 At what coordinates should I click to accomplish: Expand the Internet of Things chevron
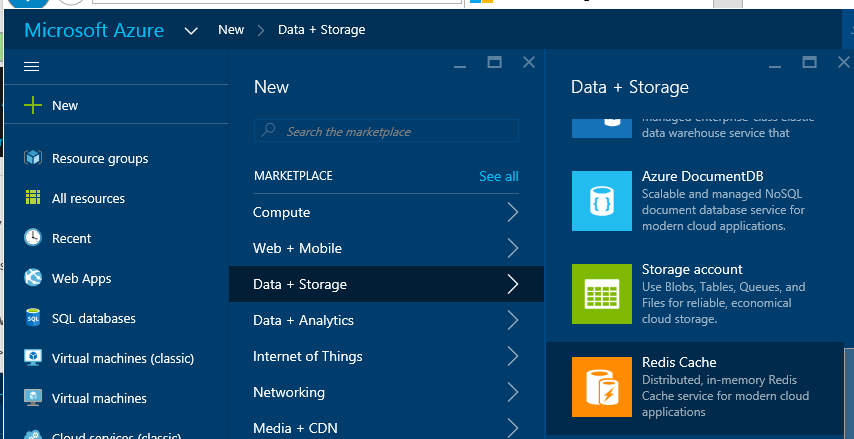tap(512, 356)
